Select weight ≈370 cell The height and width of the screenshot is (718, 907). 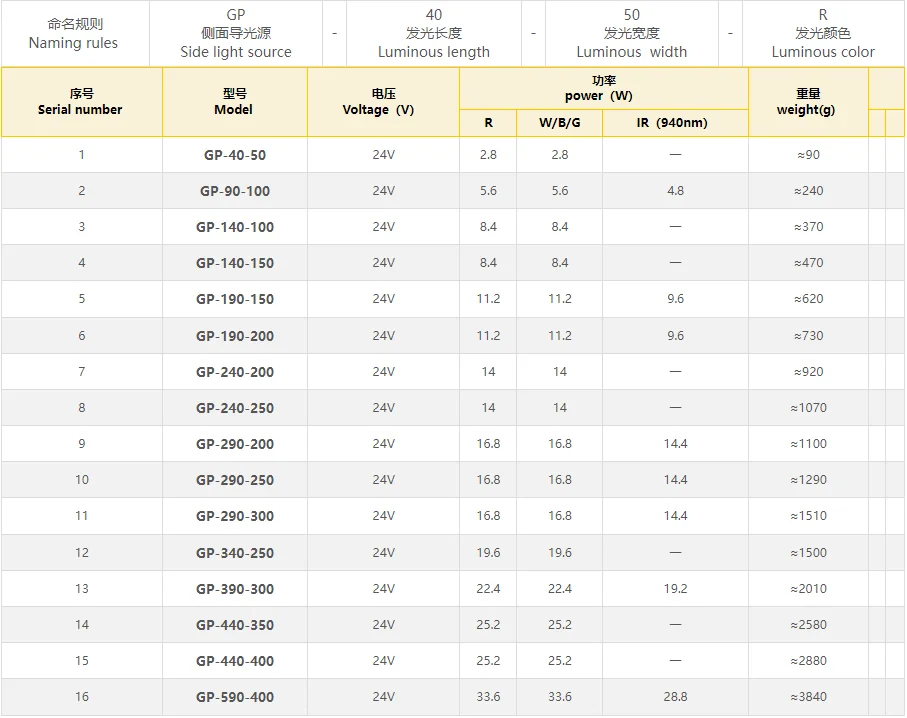[x=808, y=227]
